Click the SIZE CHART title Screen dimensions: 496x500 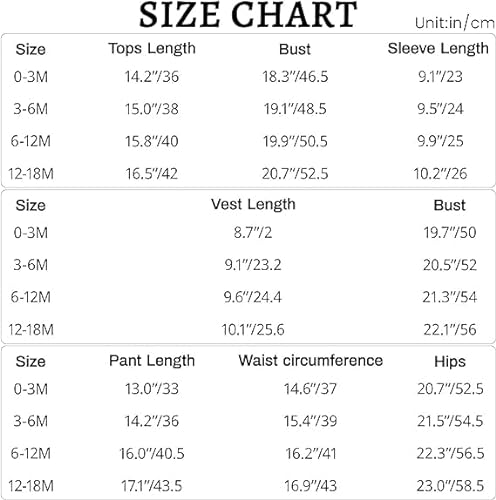click(248, 15)
